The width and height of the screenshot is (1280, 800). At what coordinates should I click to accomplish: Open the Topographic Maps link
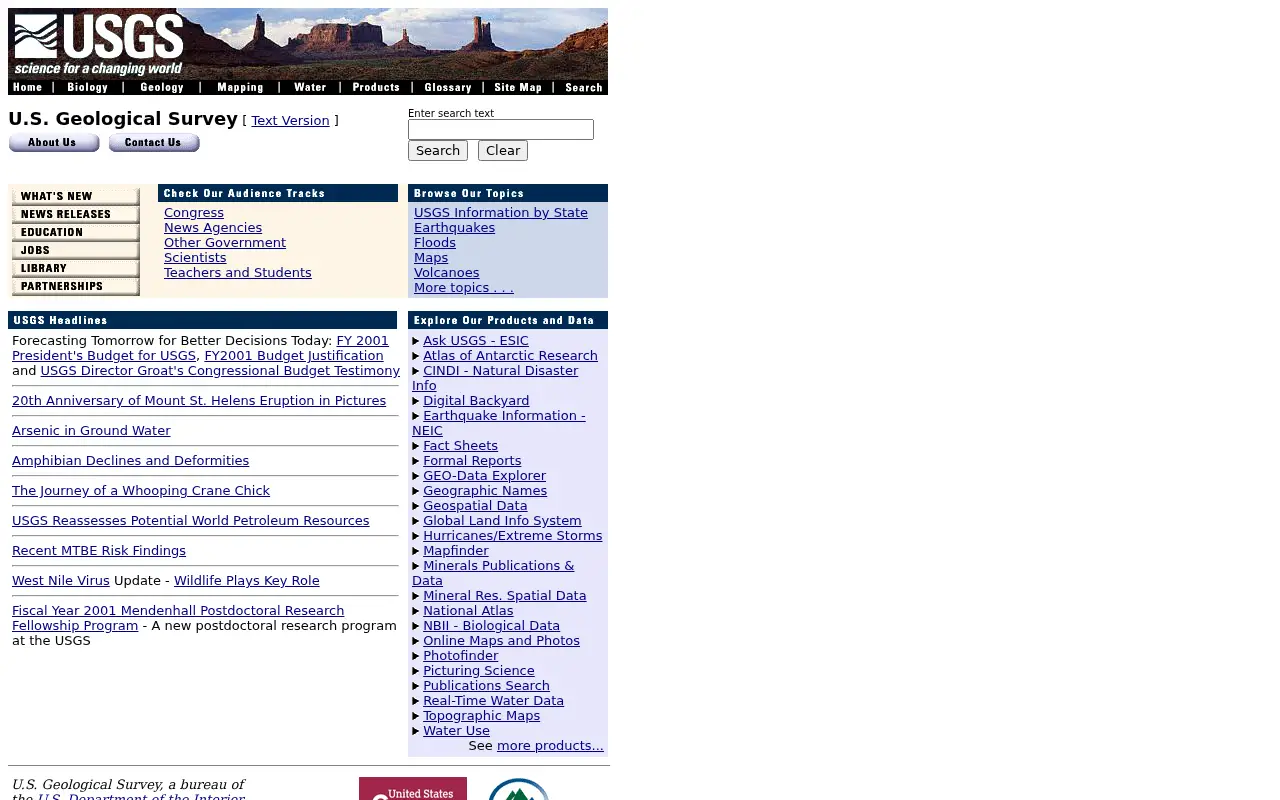(x=481, y=716)
